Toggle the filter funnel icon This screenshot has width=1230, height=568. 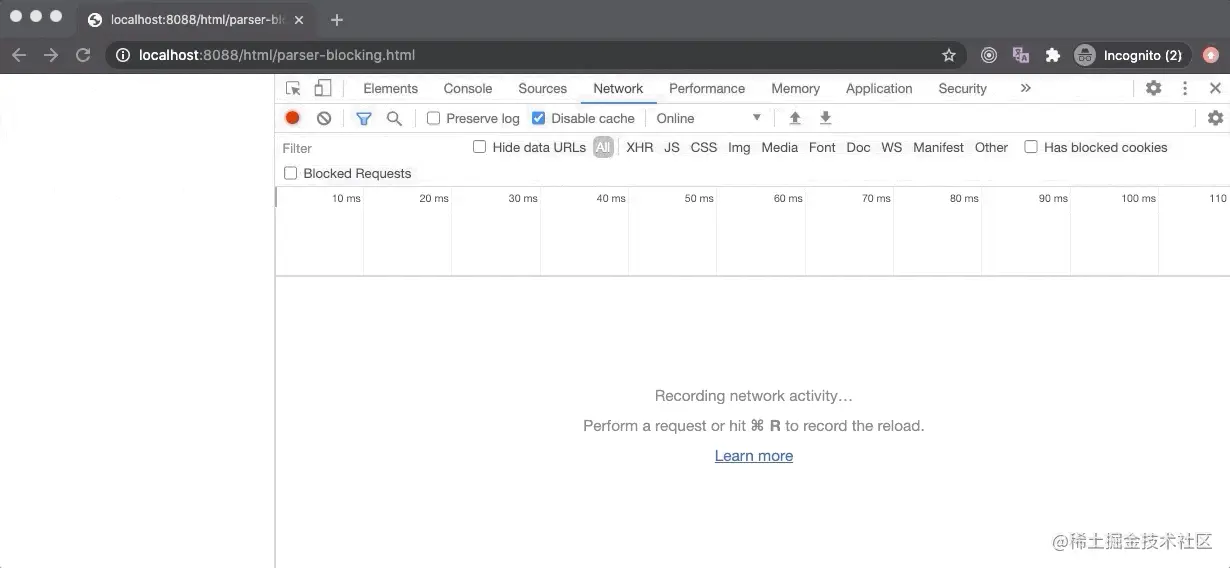(364, 118)
